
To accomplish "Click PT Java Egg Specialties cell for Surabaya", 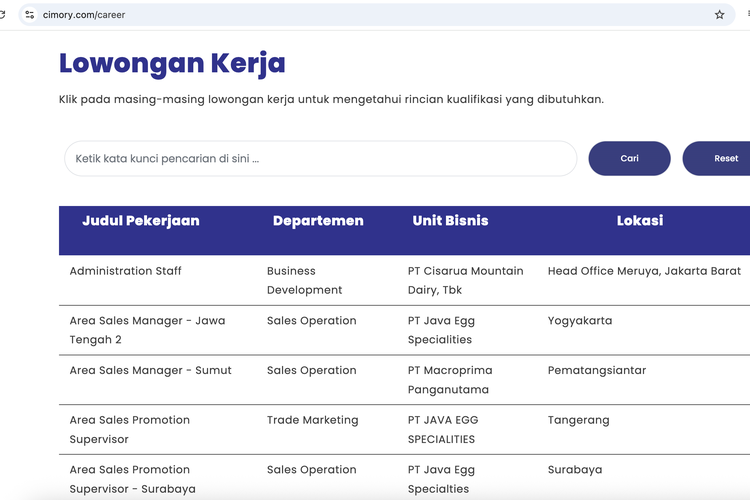I will point(441,479).
